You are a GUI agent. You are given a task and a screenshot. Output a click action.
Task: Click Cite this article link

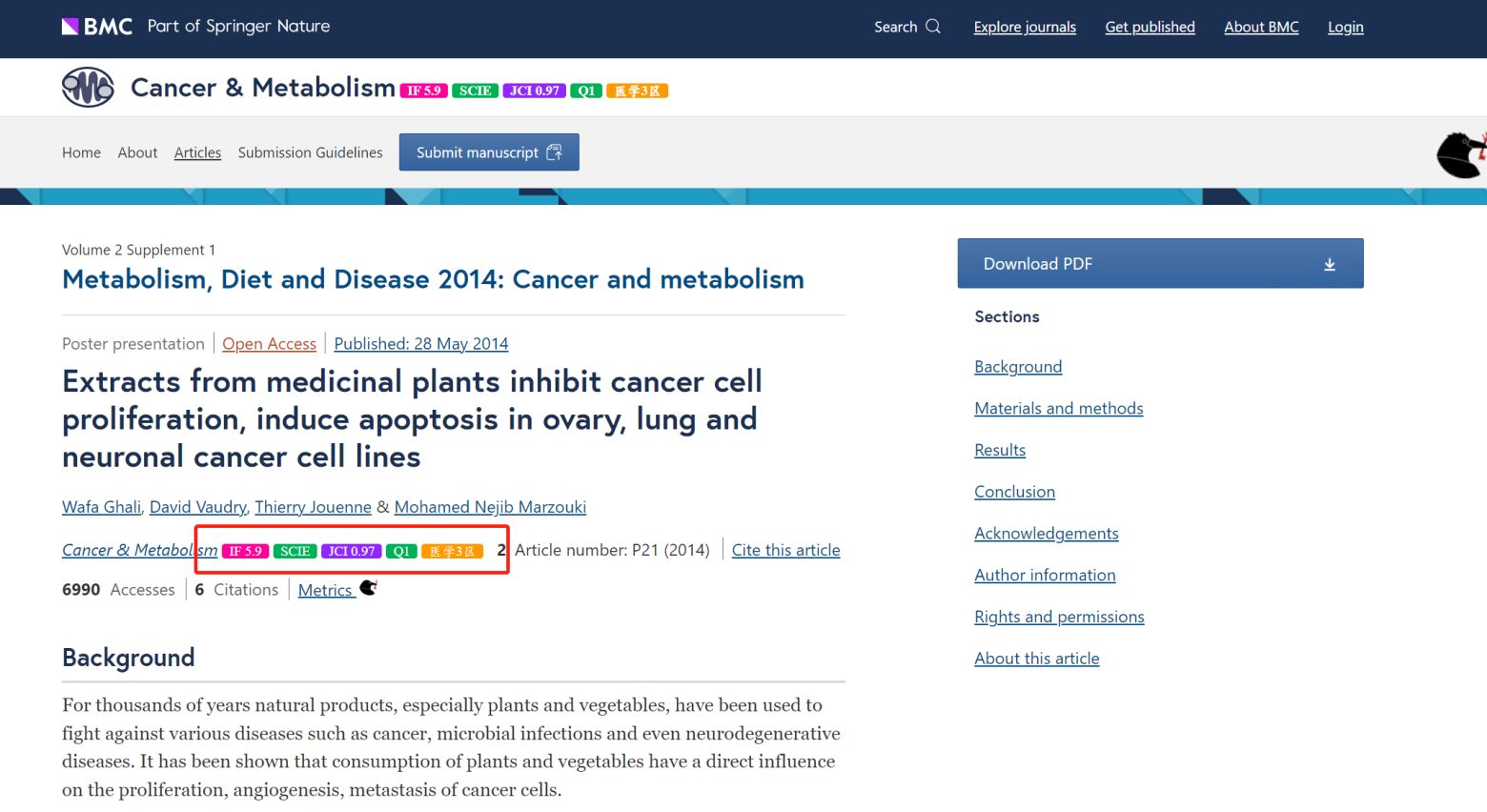pyautogui.click(x=785, y=550)
